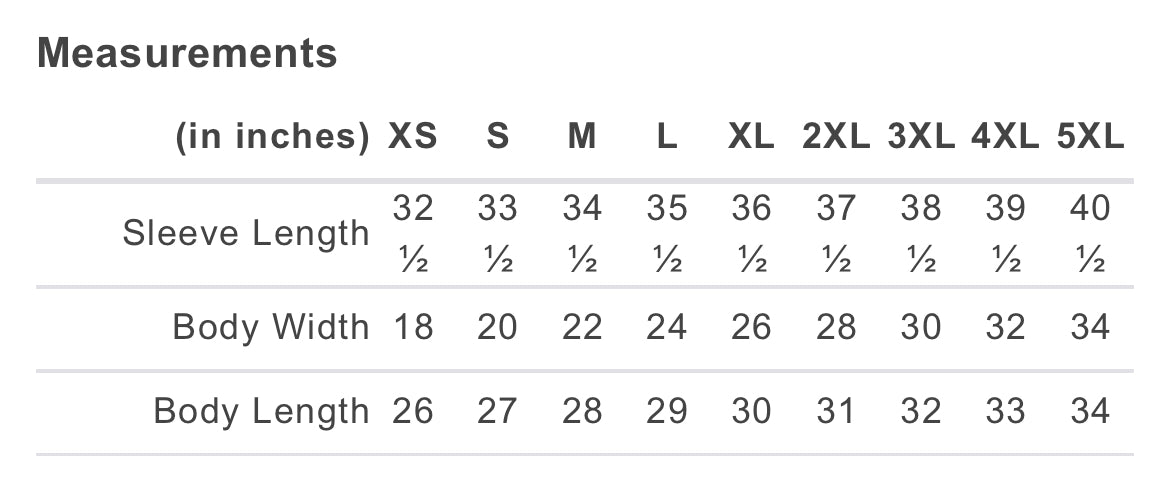Click the Sleeve Length value for 4XL
1170x481 pixels.
coord(1005,234)
